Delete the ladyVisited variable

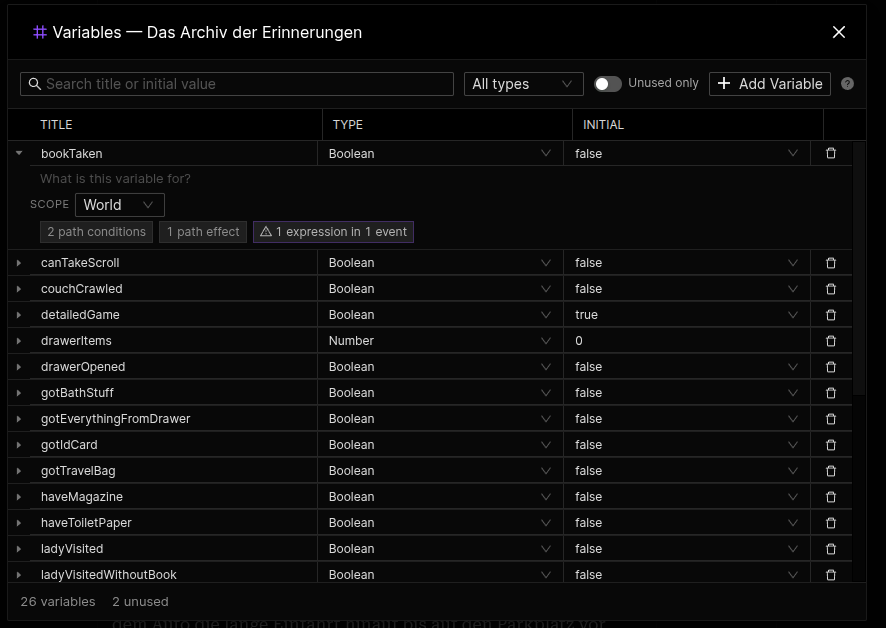coord(831,549)
